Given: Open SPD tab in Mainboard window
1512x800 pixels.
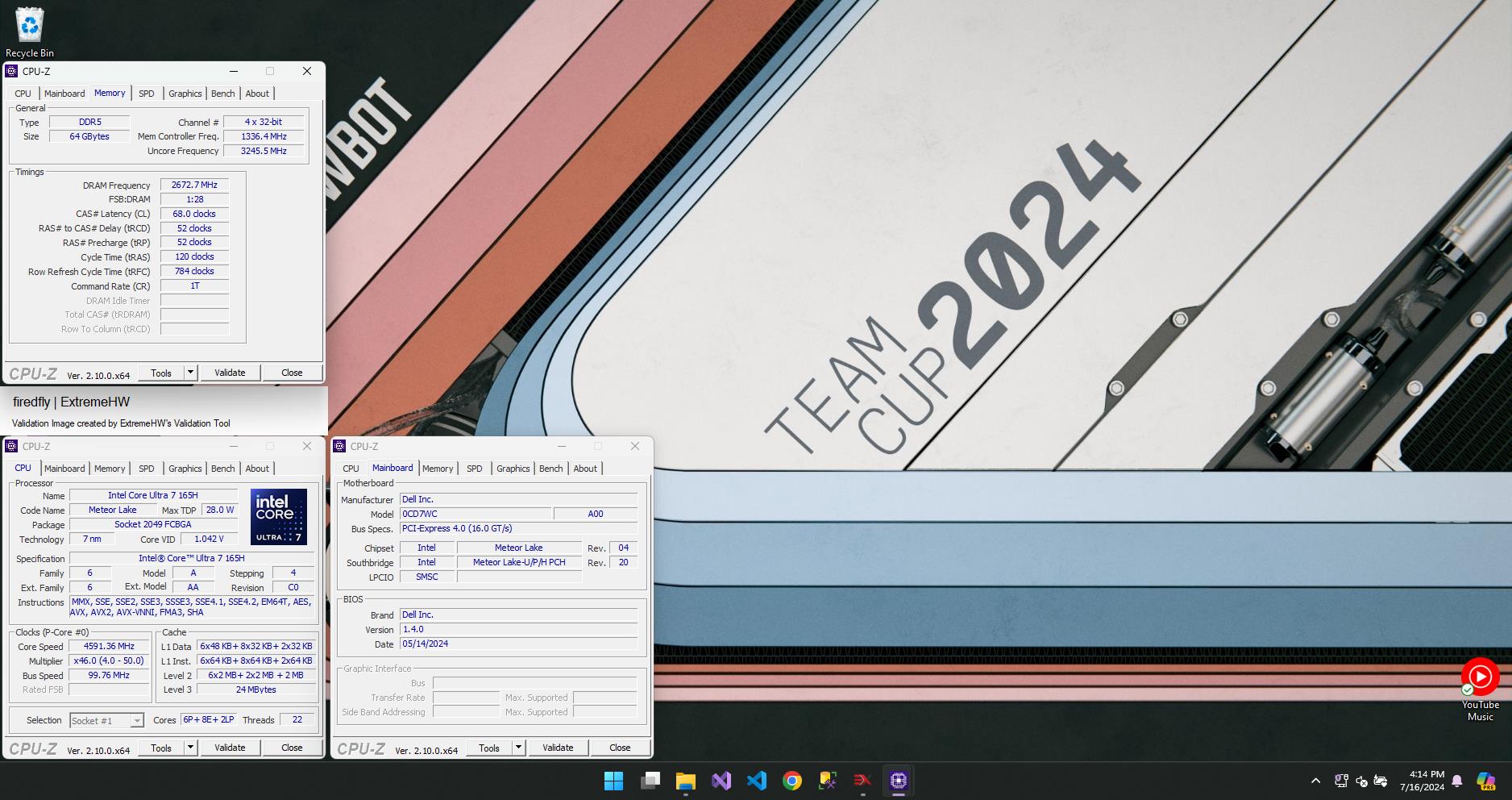Looking at the screenshot, I should tap(474, 469).
